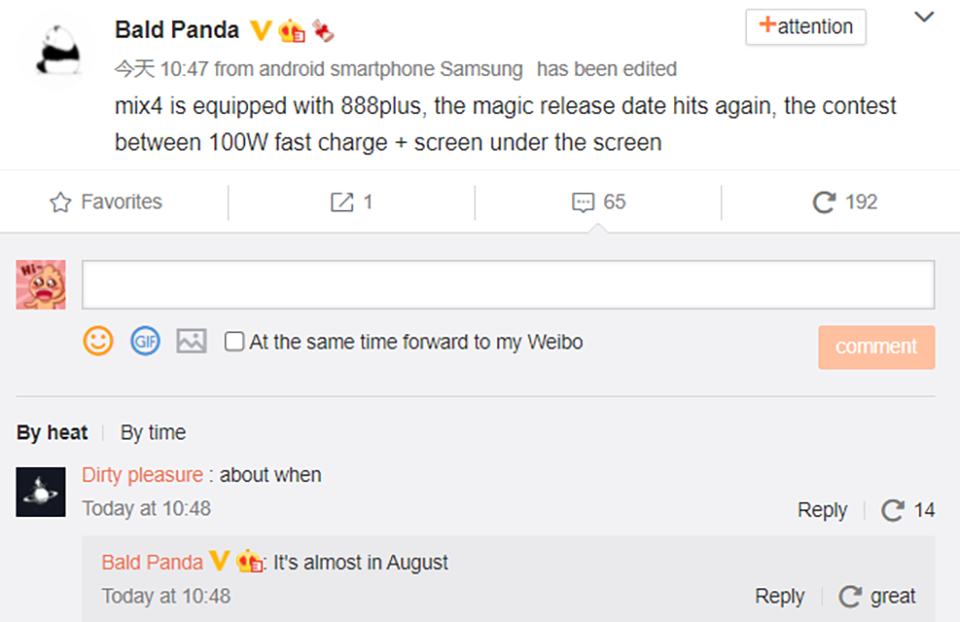Click the forward share icon
This screenshot has width=960, height=622.
pos(342,202)
